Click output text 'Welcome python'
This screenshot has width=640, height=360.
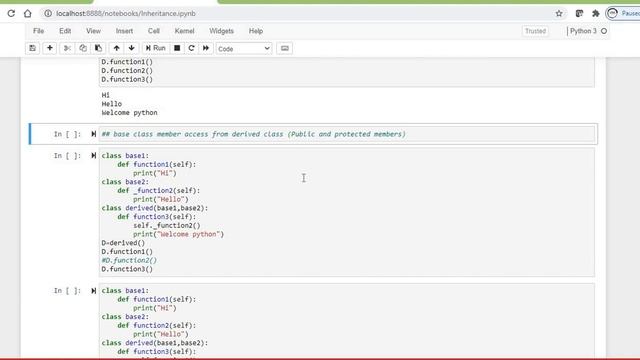[129, 113]
